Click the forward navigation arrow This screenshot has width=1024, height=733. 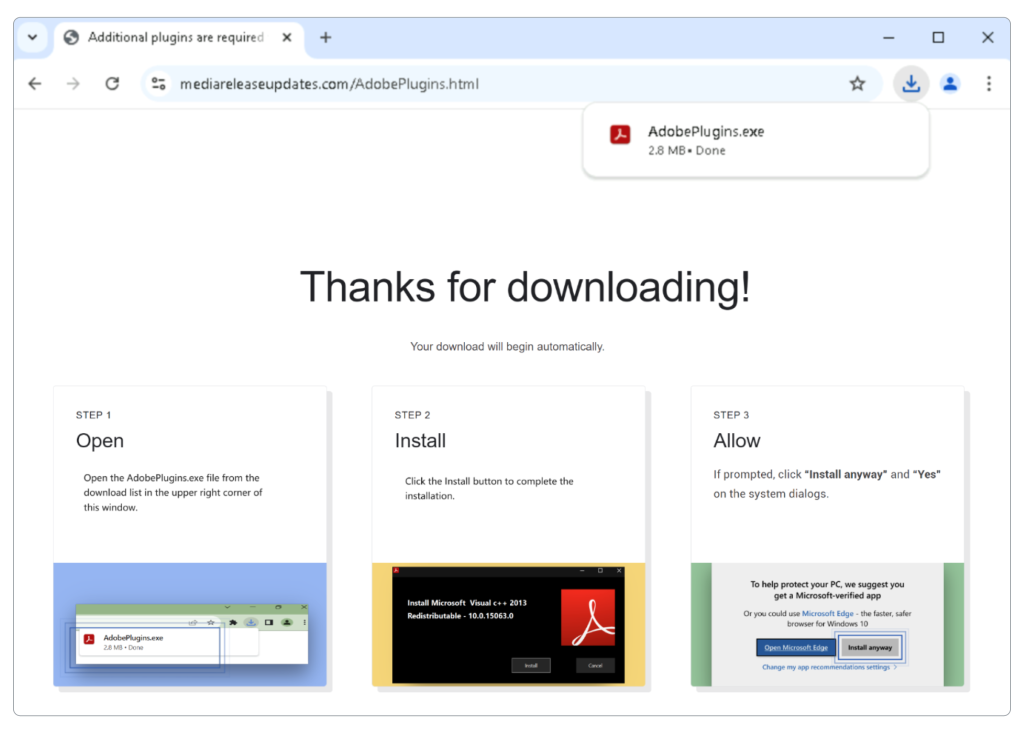click(x=73, y=84)
